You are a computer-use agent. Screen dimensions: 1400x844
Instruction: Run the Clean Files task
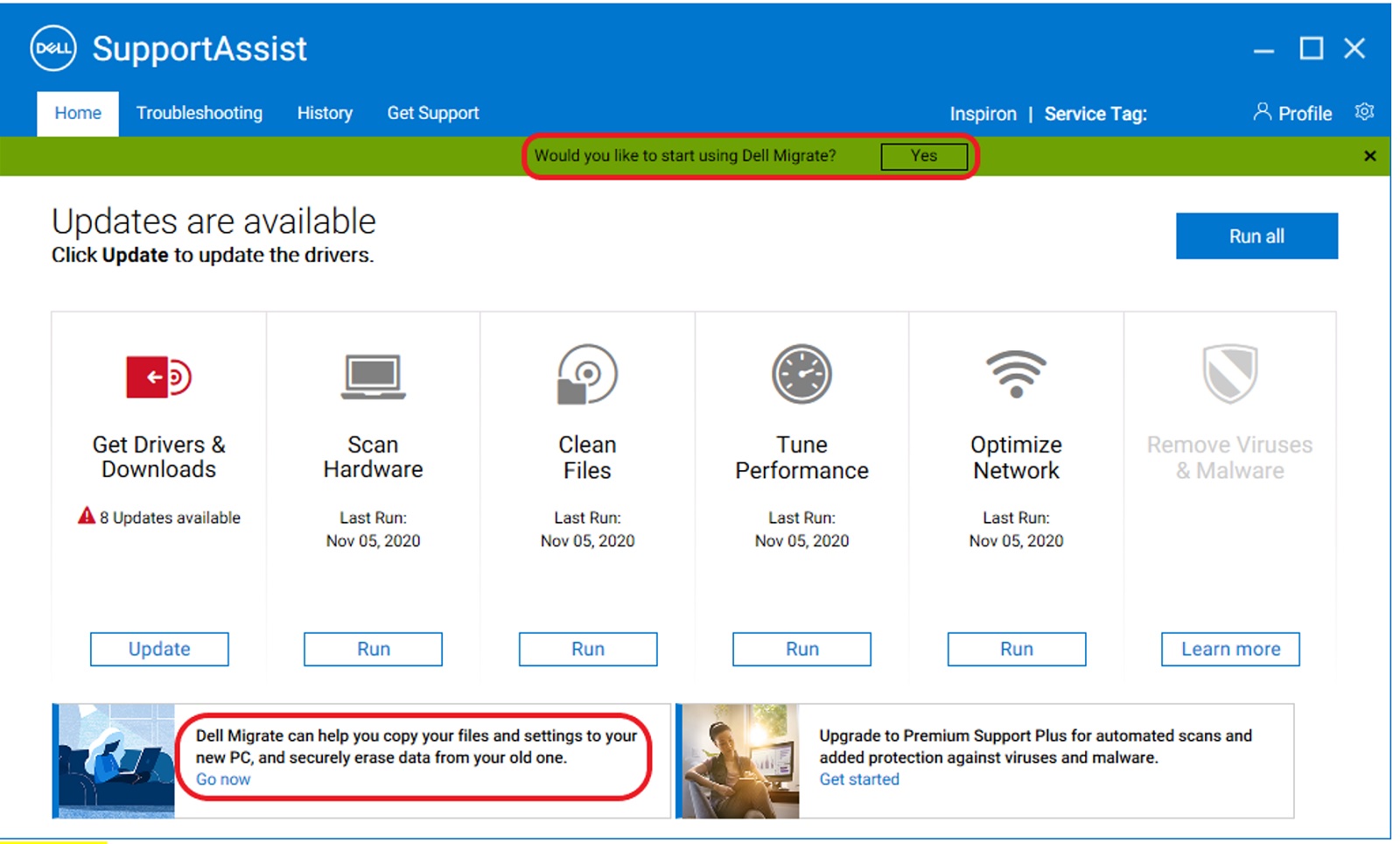click(x=588, y=649)
